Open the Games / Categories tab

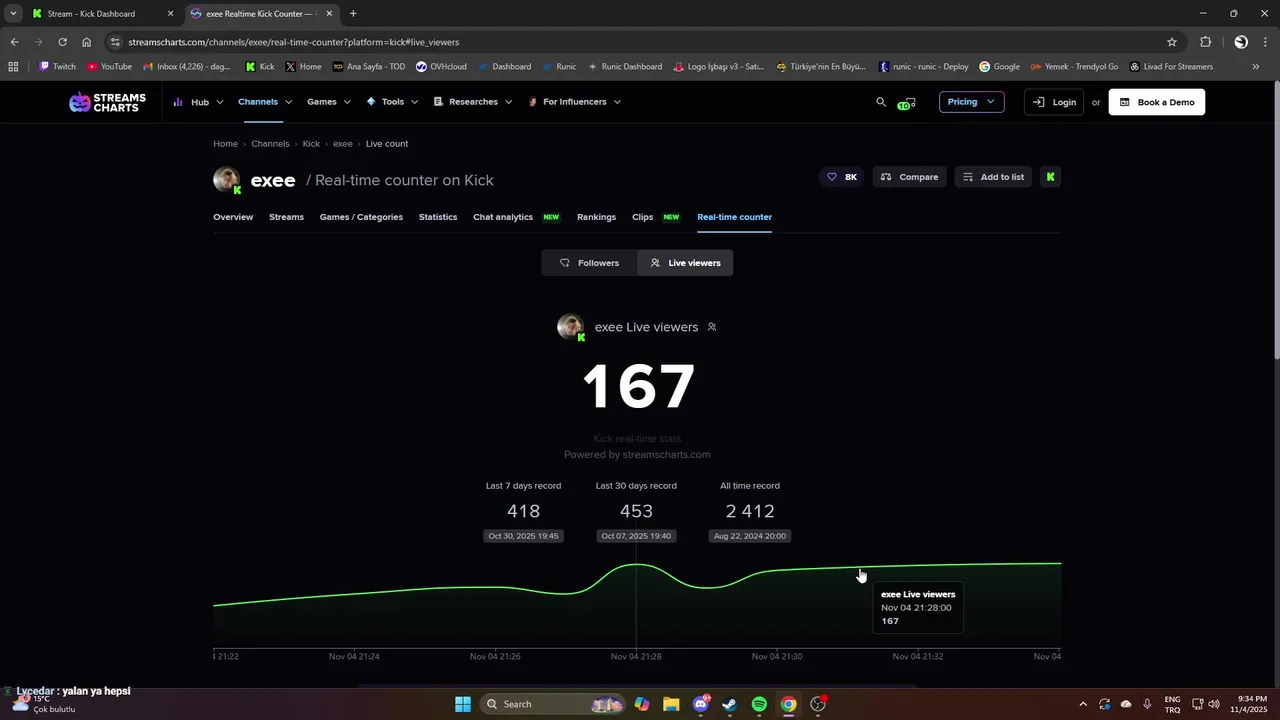click(x=361, y=217)
